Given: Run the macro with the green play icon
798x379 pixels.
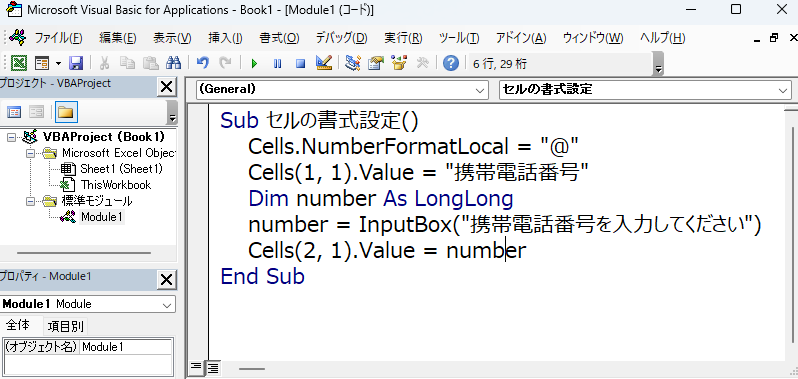Looking at the screenshot, I should click(x=254, y=64).
